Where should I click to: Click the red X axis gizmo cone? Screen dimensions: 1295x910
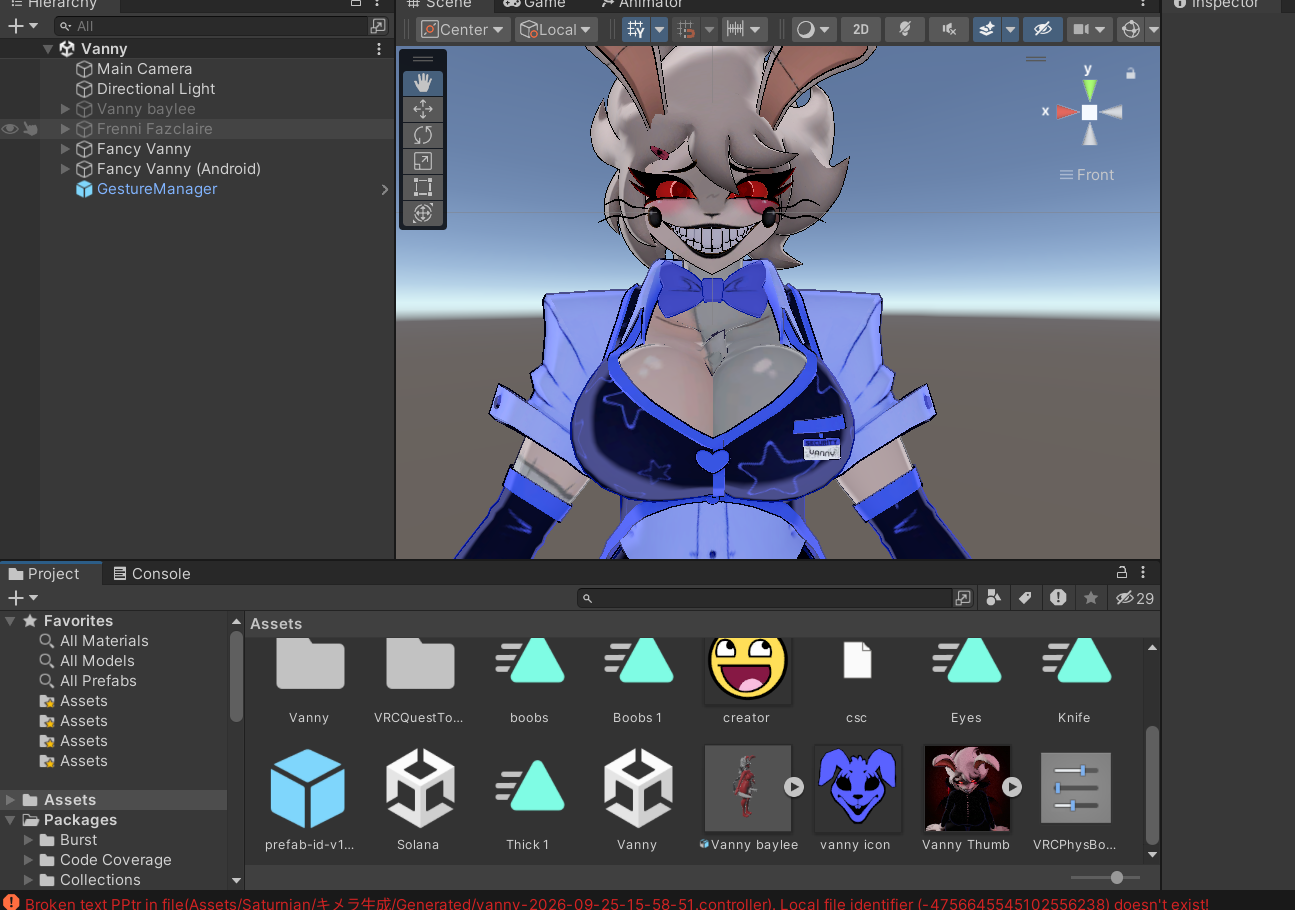tap(1068, 112)
